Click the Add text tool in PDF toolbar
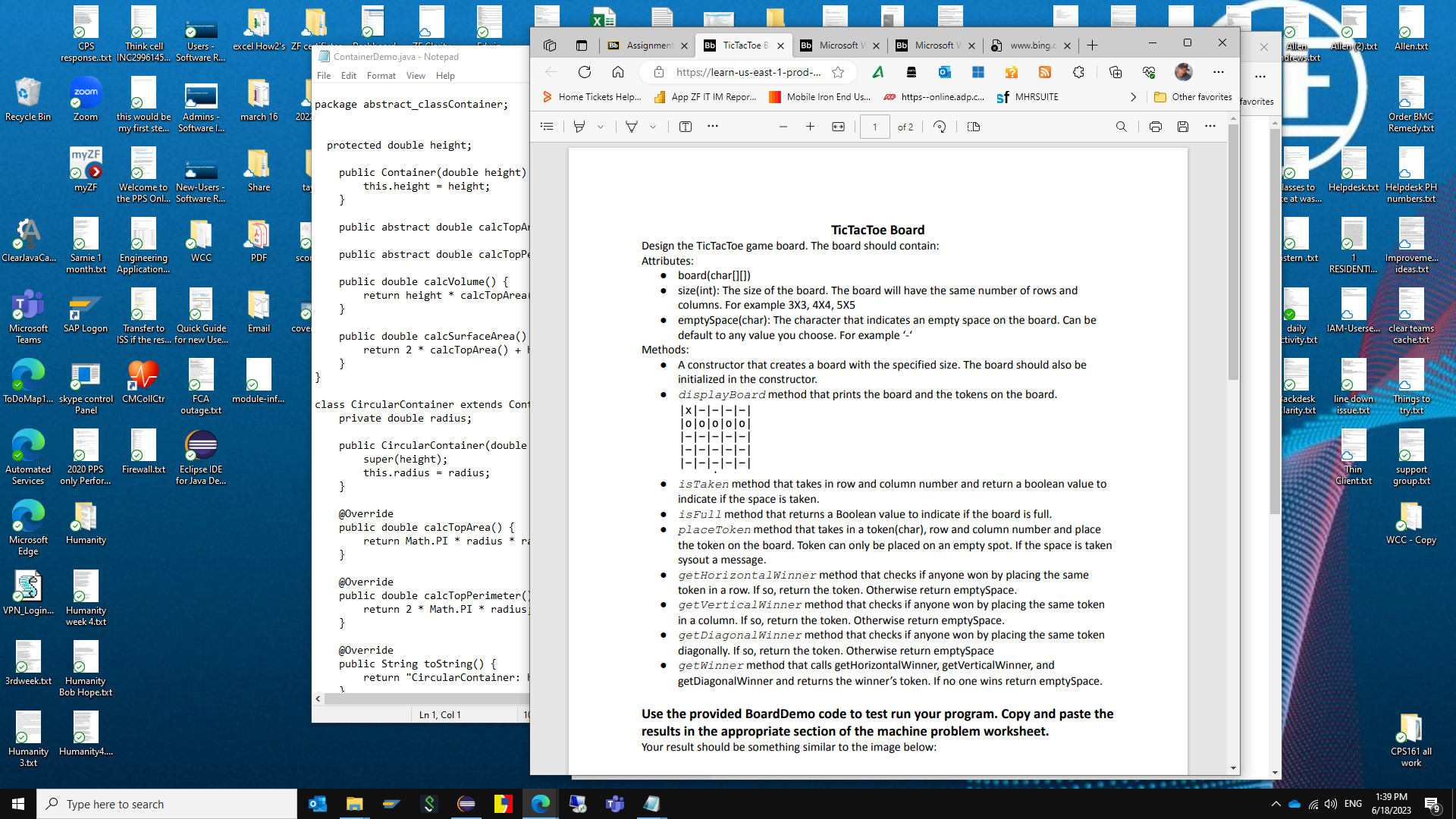This screenshot has width=1456, height=819. tap(686, 127)
